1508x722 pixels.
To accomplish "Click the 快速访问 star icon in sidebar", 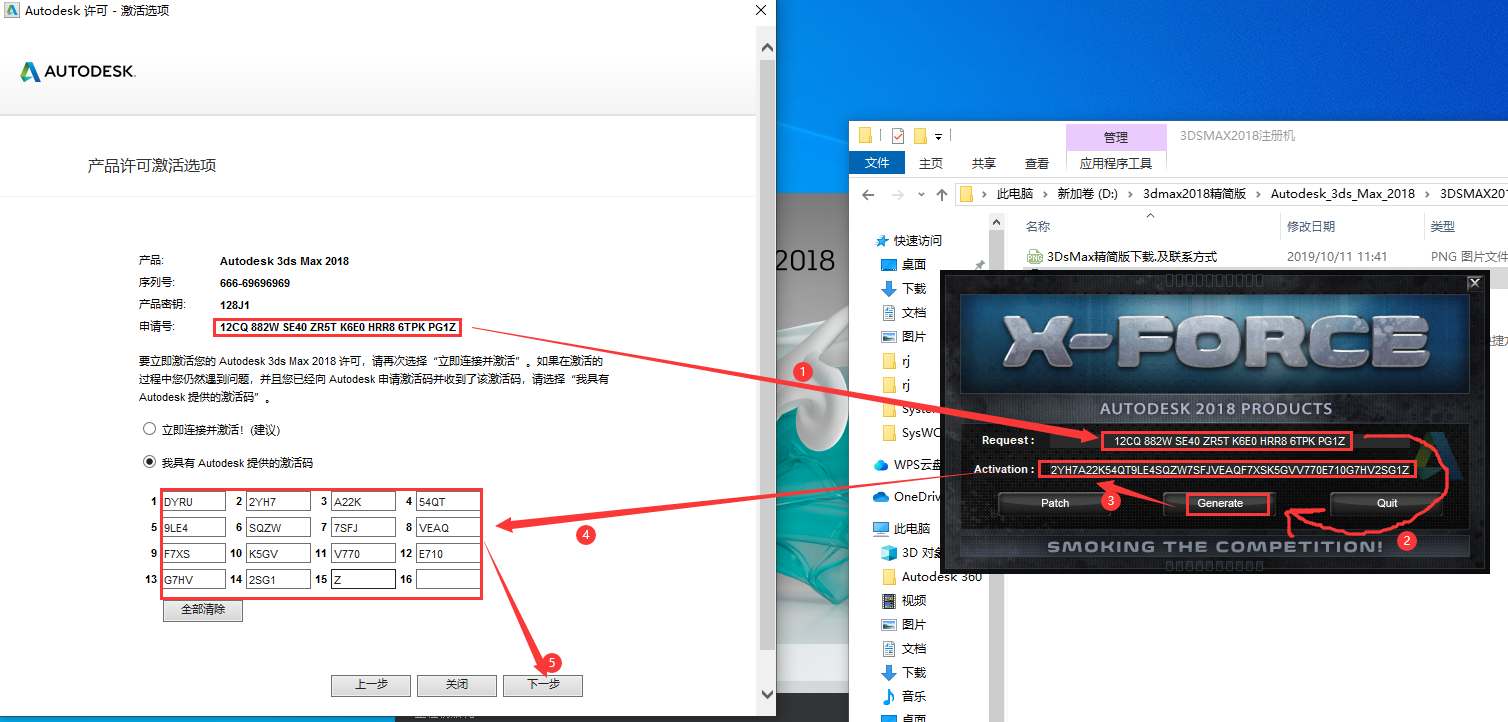I will click(881, 241).
